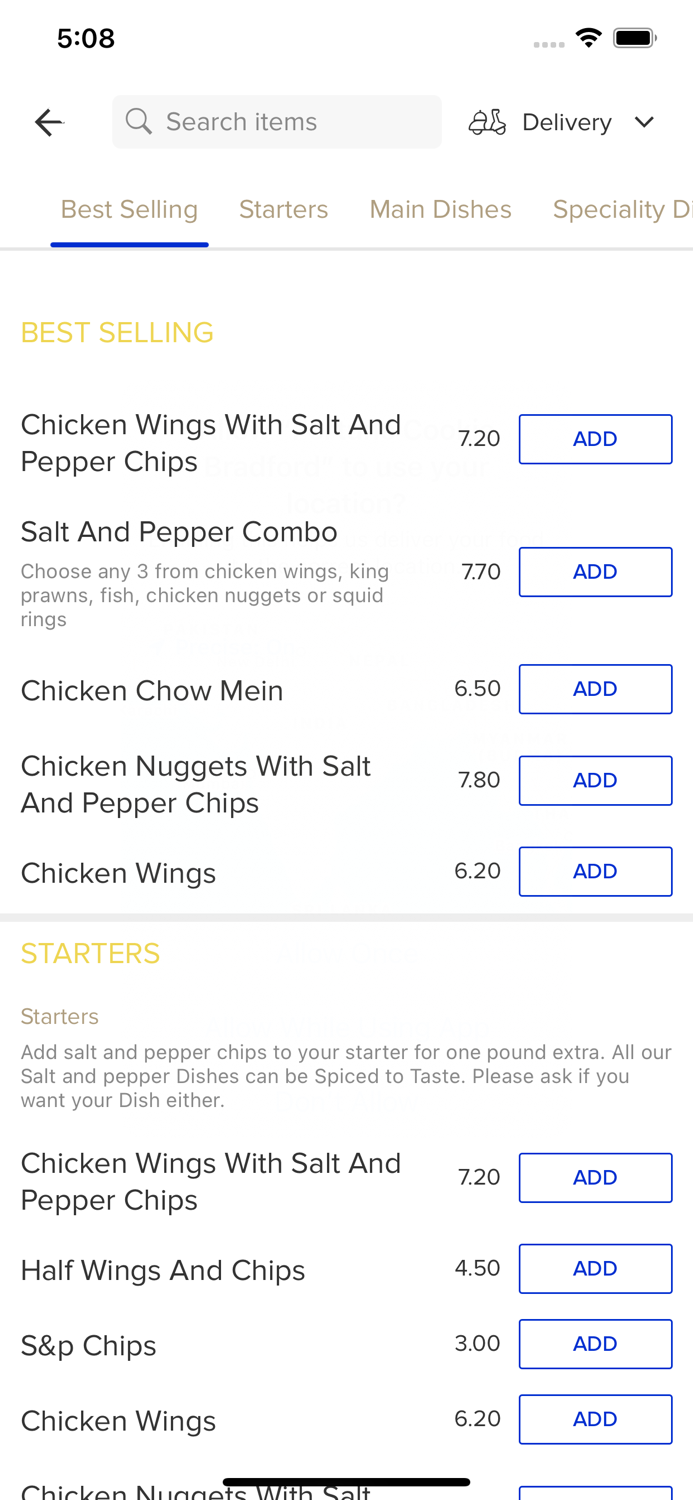Tap the home indicator bar
The width and height of the screenshot is (693, 1500).
(346, 1482)
